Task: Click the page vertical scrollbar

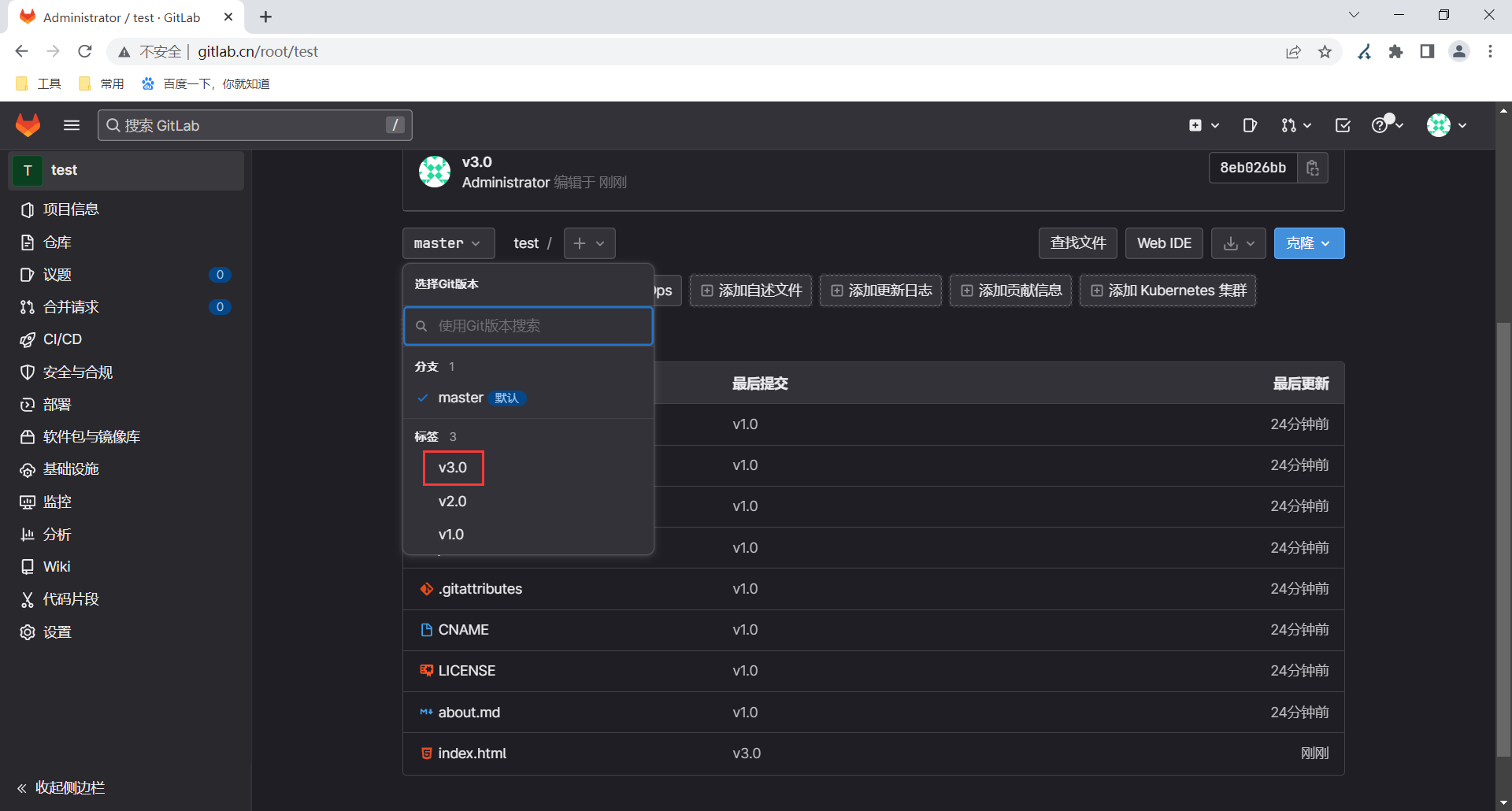Action: (x=1504, y=539)
